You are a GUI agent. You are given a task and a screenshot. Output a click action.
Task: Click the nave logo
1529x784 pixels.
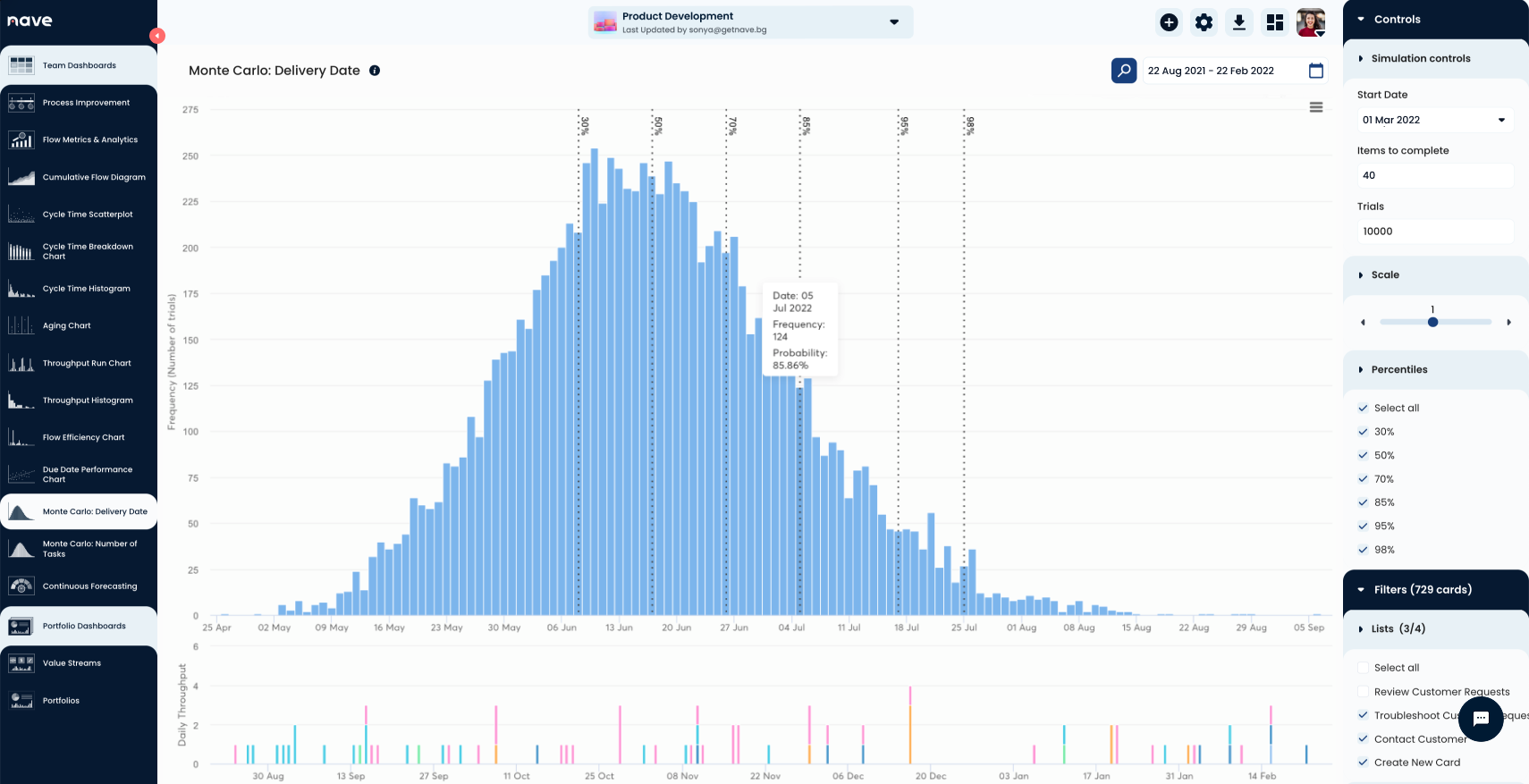pyautogui.click(x=30, y=21)
